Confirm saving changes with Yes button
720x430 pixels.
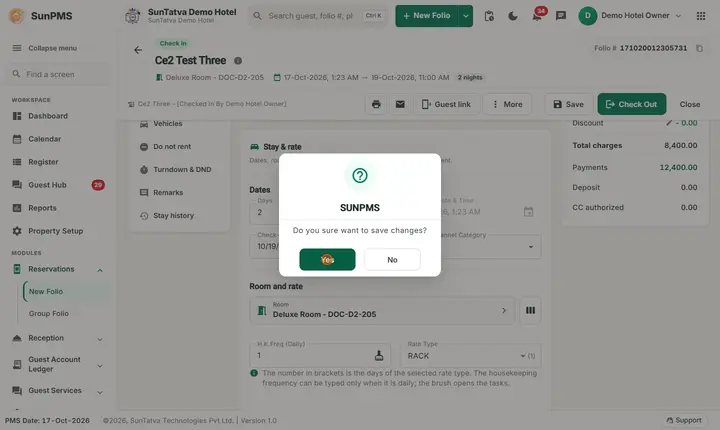pos(327,260)
